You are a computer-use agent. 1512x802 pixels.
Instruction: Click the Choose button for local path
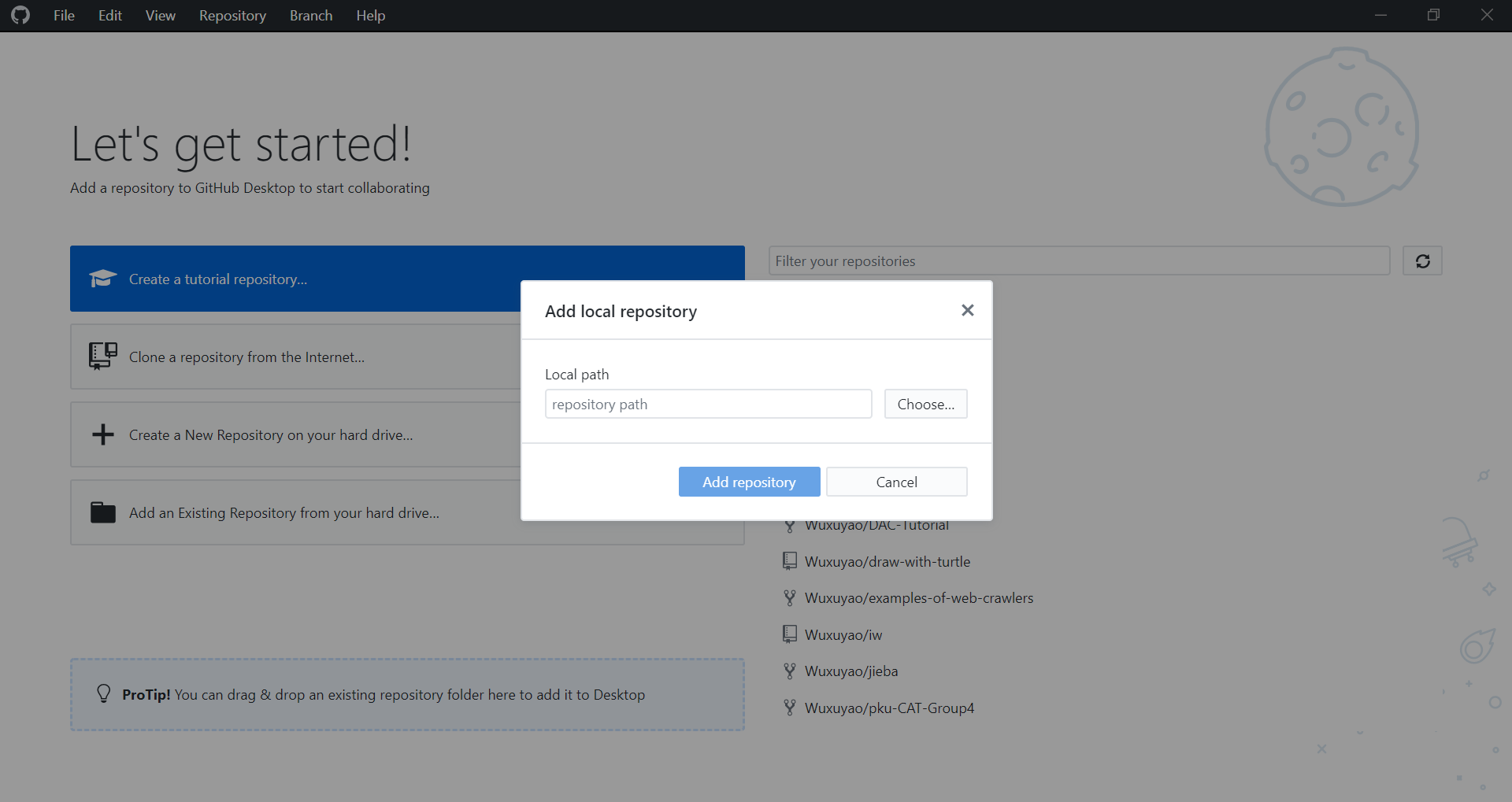[925, 404]
